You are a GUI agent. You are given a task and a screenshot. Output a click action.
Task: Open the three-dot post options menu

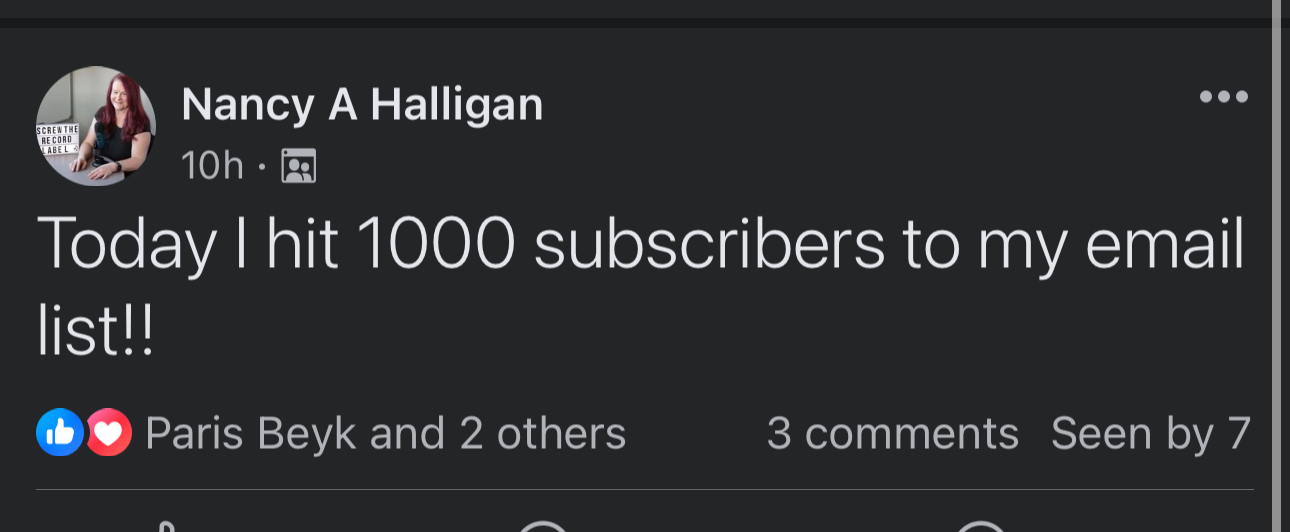1223,97
